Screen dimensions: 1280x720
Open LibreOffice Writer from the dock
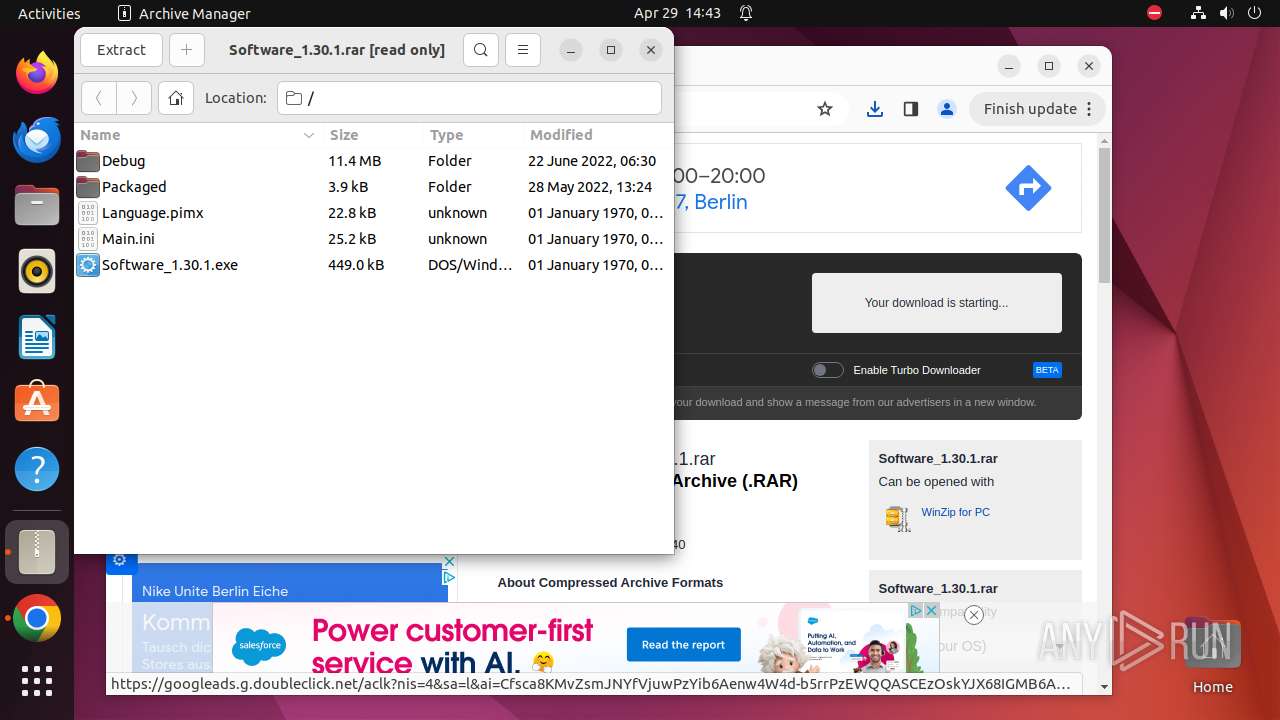pos(37,337)
